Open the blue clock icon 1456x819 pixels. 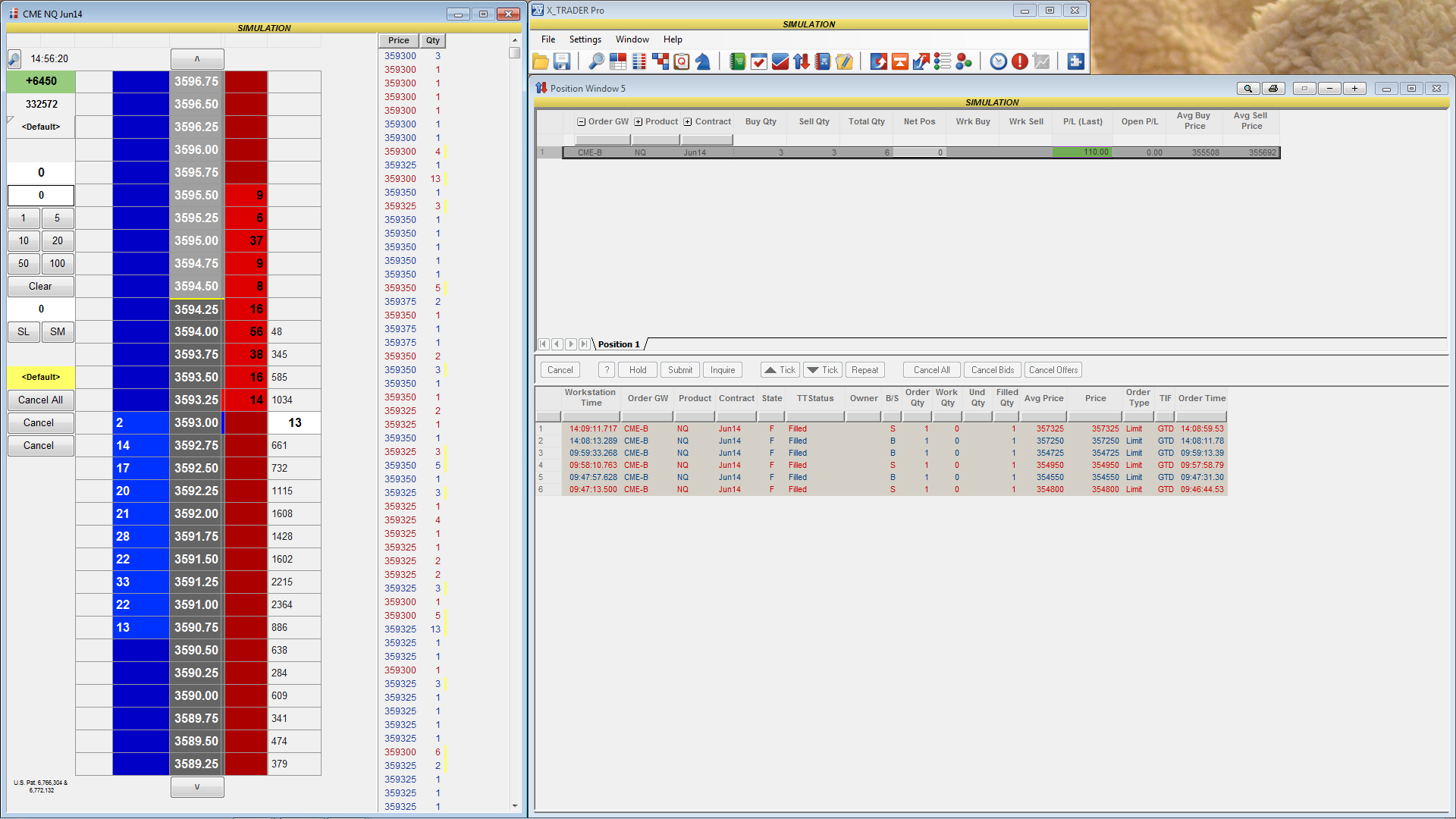pos(999,61)
